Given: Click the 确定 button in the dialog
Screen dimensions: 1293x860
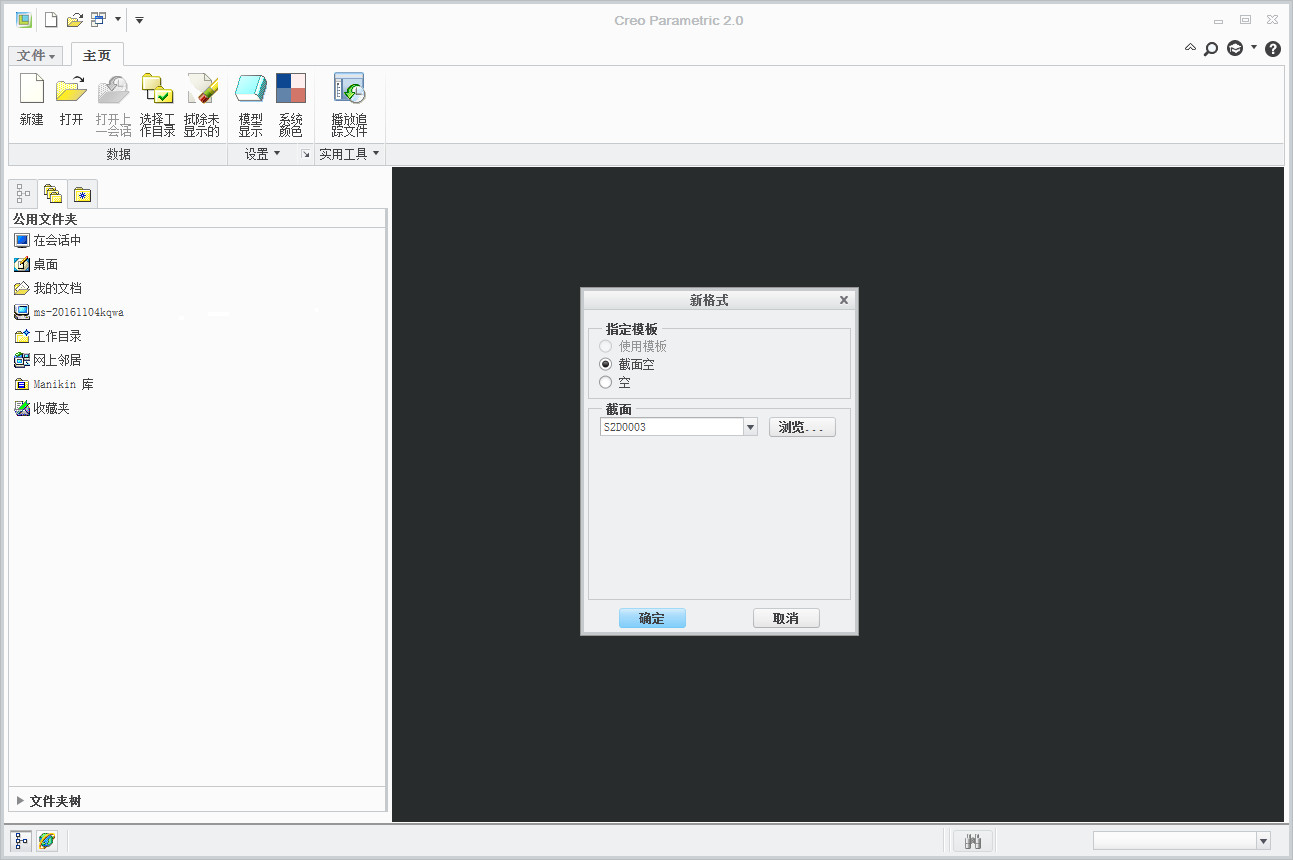Looking at the screenshot, I should 652,618.
